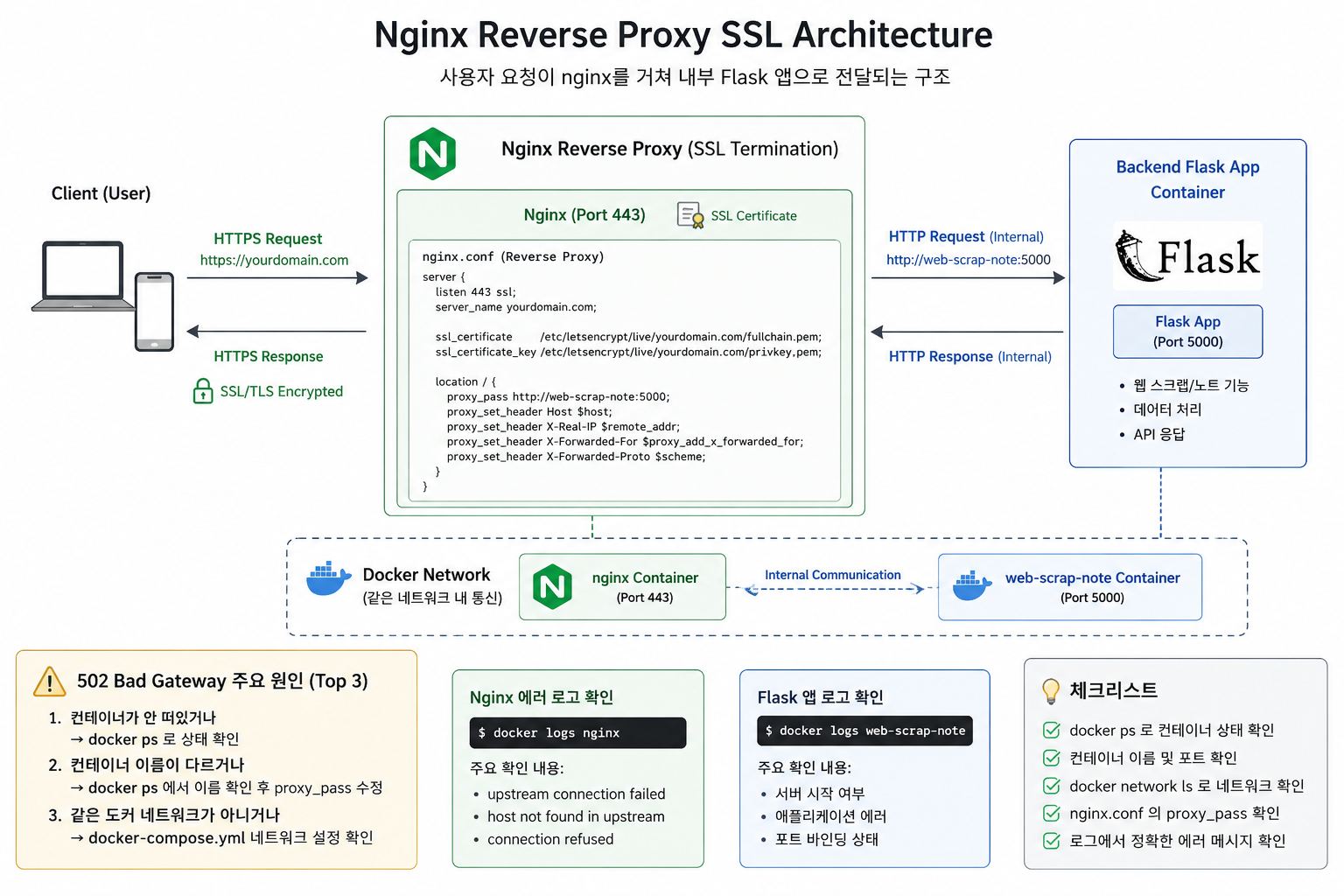This screenshot has height=896, width=1344.
Task: Click the Flask 앱 로그 확인 heading
Action: click(x=820, y=697)
